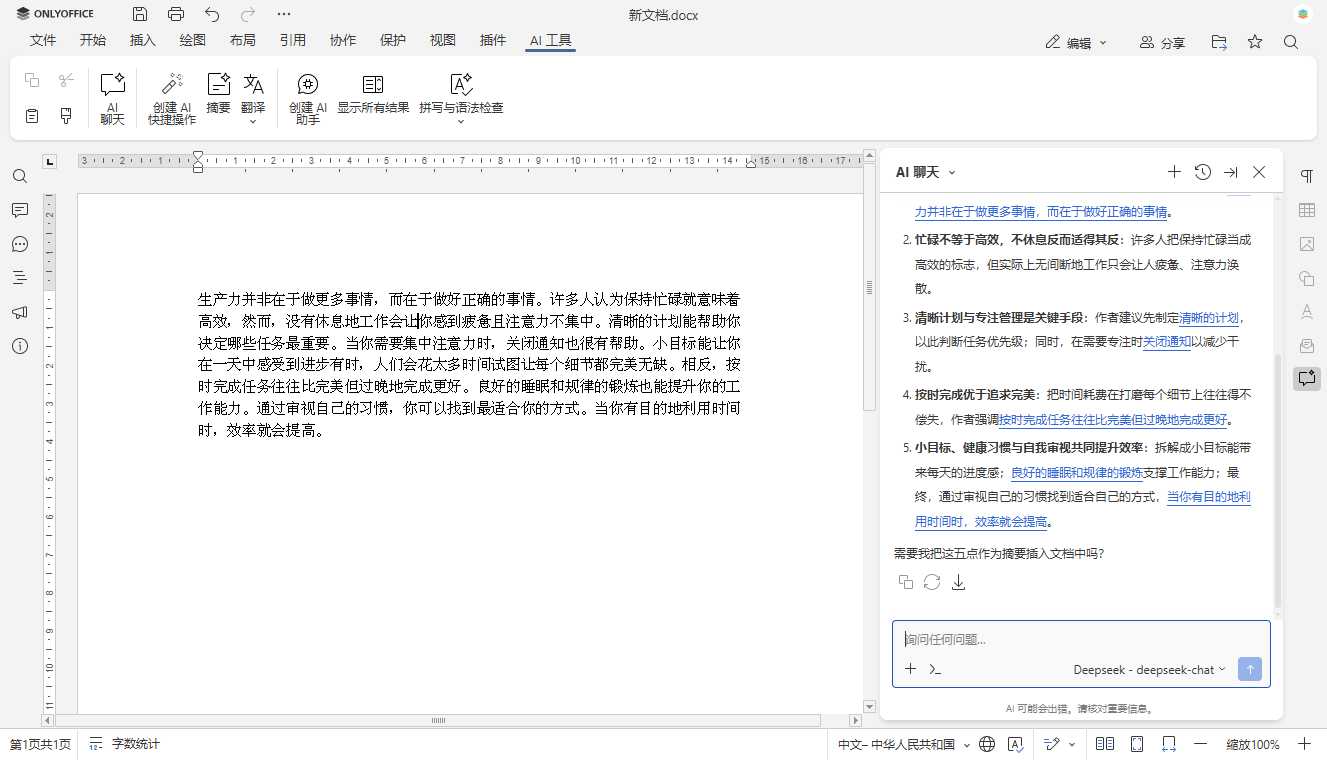Expand the 翻译 dropdown arrow
1327x760 pixels.
click(253, 121)
